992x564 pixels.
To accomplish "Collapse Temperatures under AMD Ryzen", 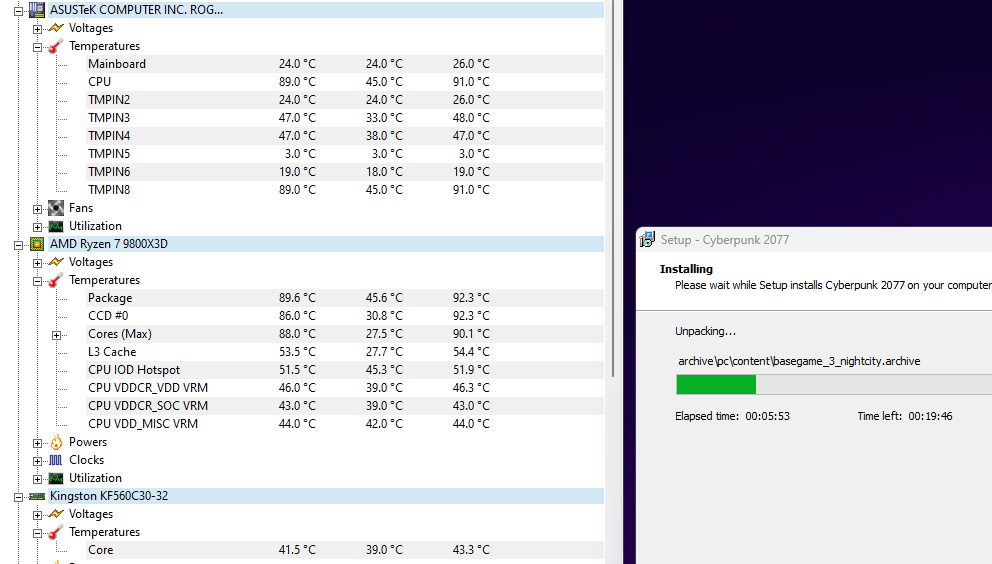I will click(x=37, y=281).
